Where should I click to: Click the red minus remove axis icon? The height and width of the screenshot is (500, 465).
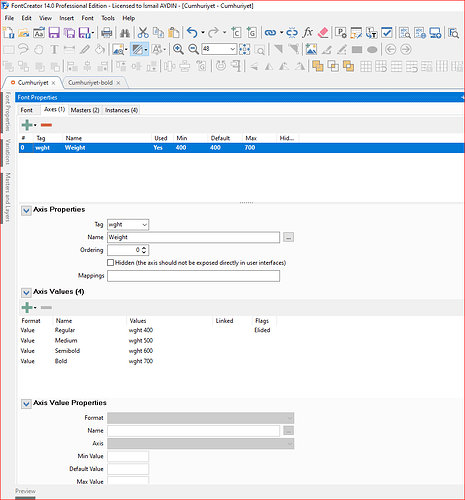point(46,125)
